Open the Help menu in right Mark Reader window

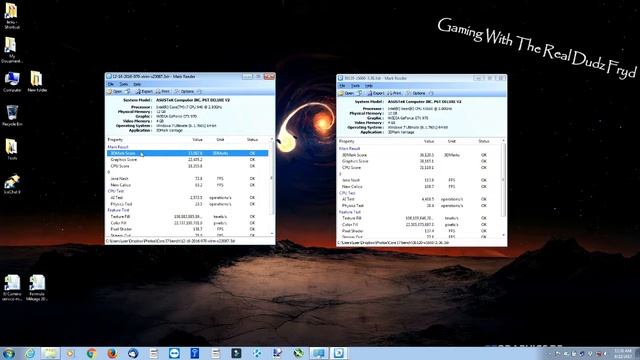click(x=369, y=86)
